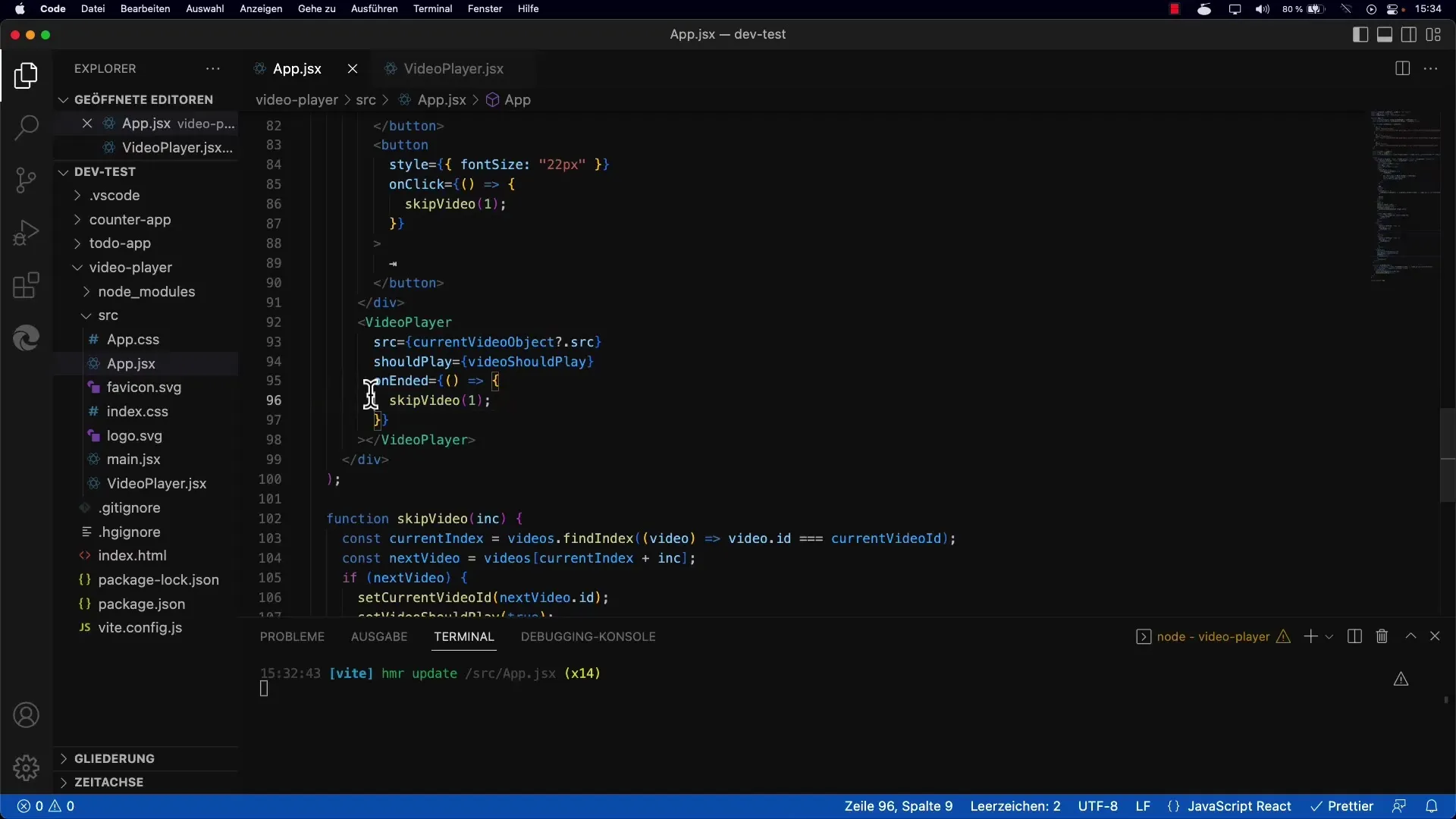Screen dimensions: 1456x819
Task: Open the Manage gear icon
Action: point(26,767)
